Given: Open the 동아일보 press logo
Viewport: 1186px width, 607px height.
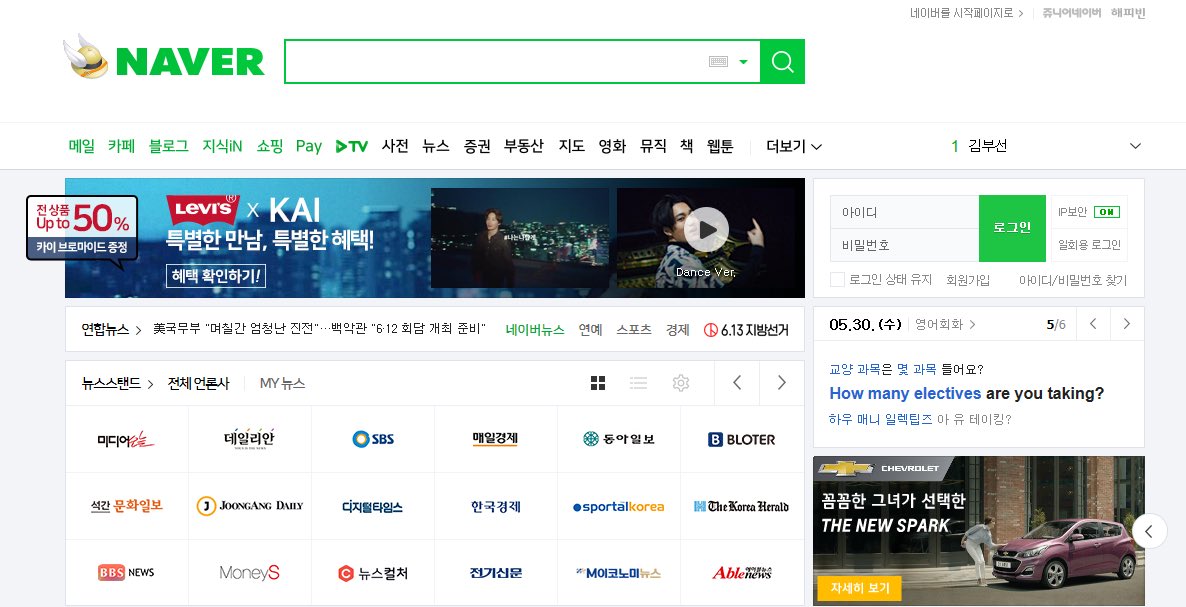Looking at the screenshot, I should coord(619,439).
